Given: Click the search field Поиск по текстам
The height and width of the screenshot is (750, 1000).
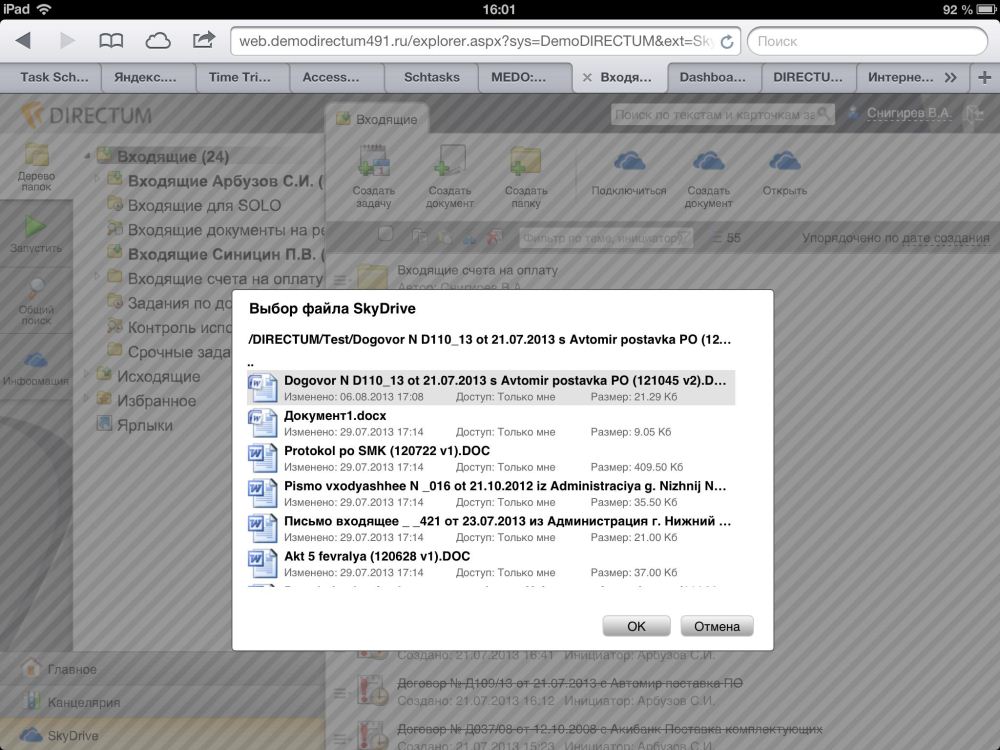Looking at the screenshot, I should [723, 115].
